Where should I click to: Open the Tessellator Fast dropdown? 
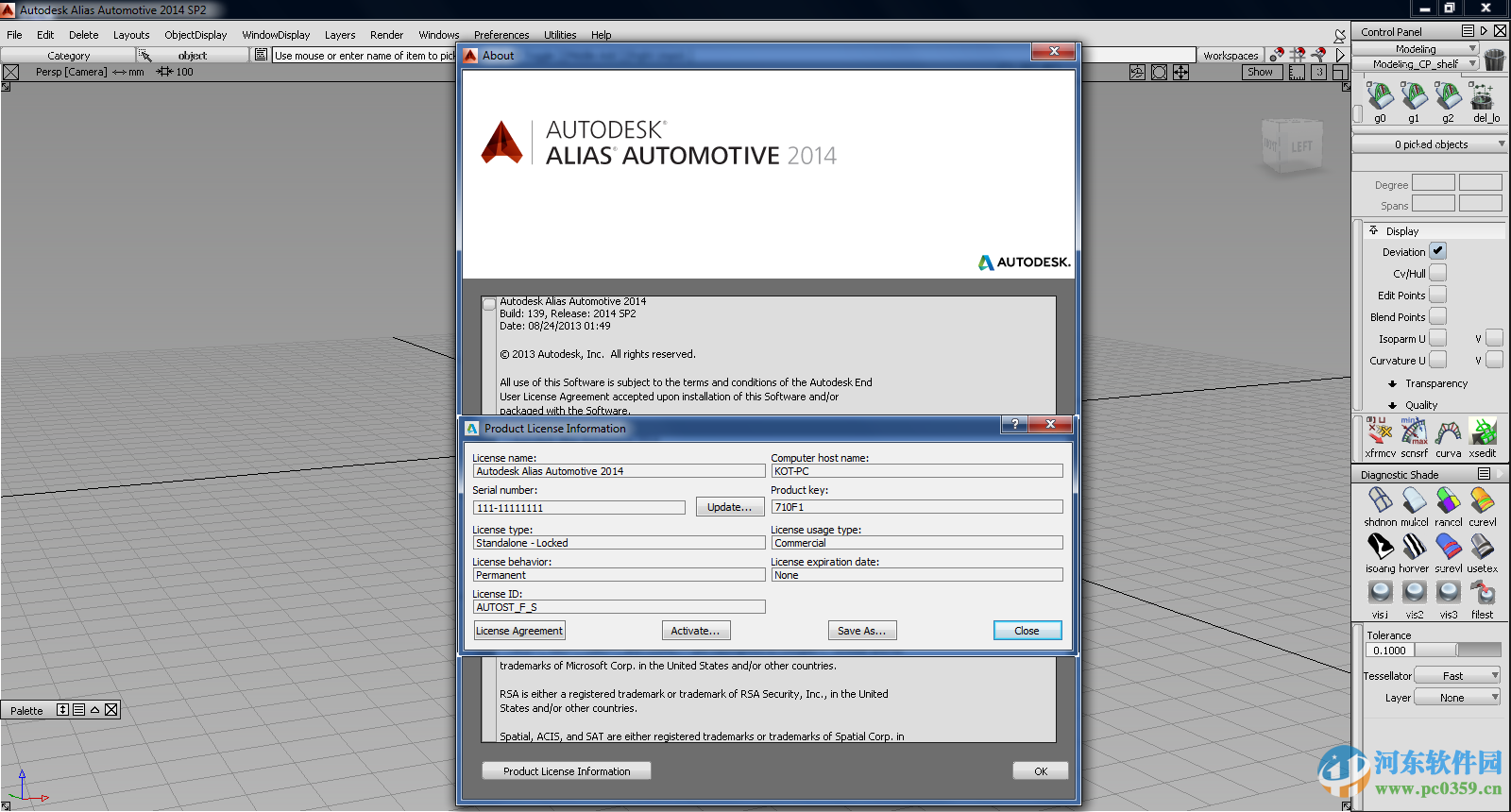(1457, 675)
